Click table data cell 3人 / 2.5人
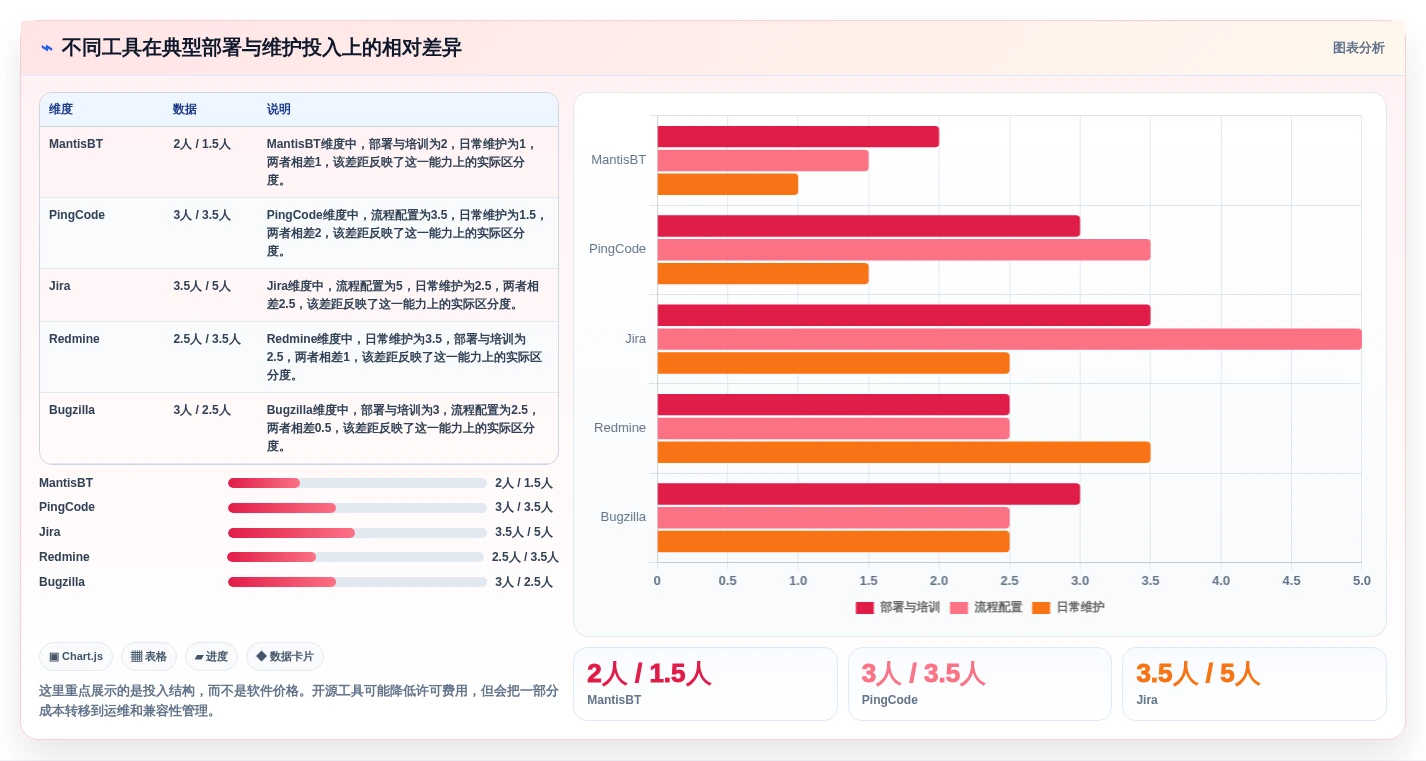1426x761 pixels. pyautogui.click(x=202, y=410)
